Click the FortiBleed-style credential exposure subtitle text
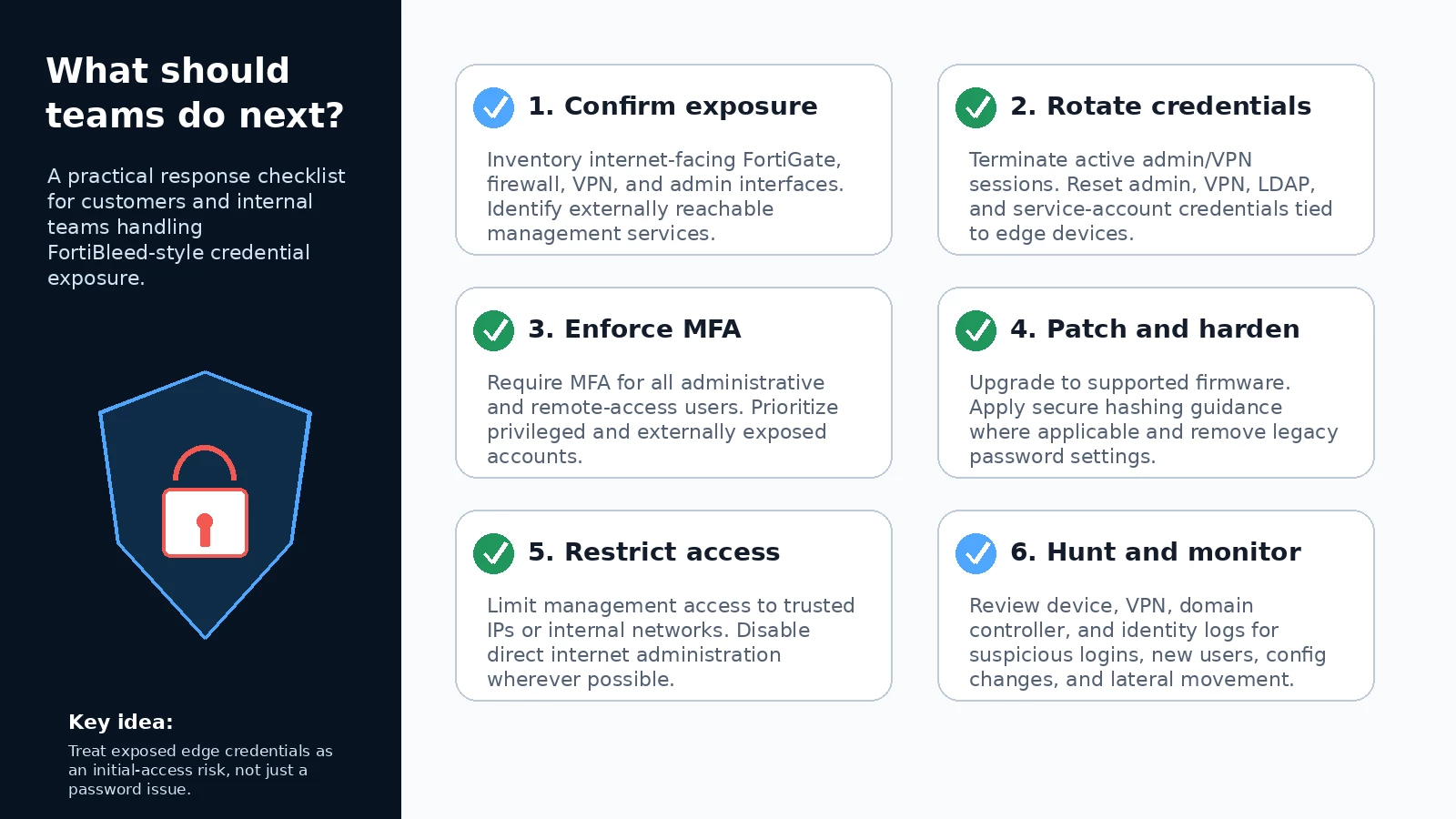The width and height of the screenshot is (1456, 819). (x=197, y=227)
